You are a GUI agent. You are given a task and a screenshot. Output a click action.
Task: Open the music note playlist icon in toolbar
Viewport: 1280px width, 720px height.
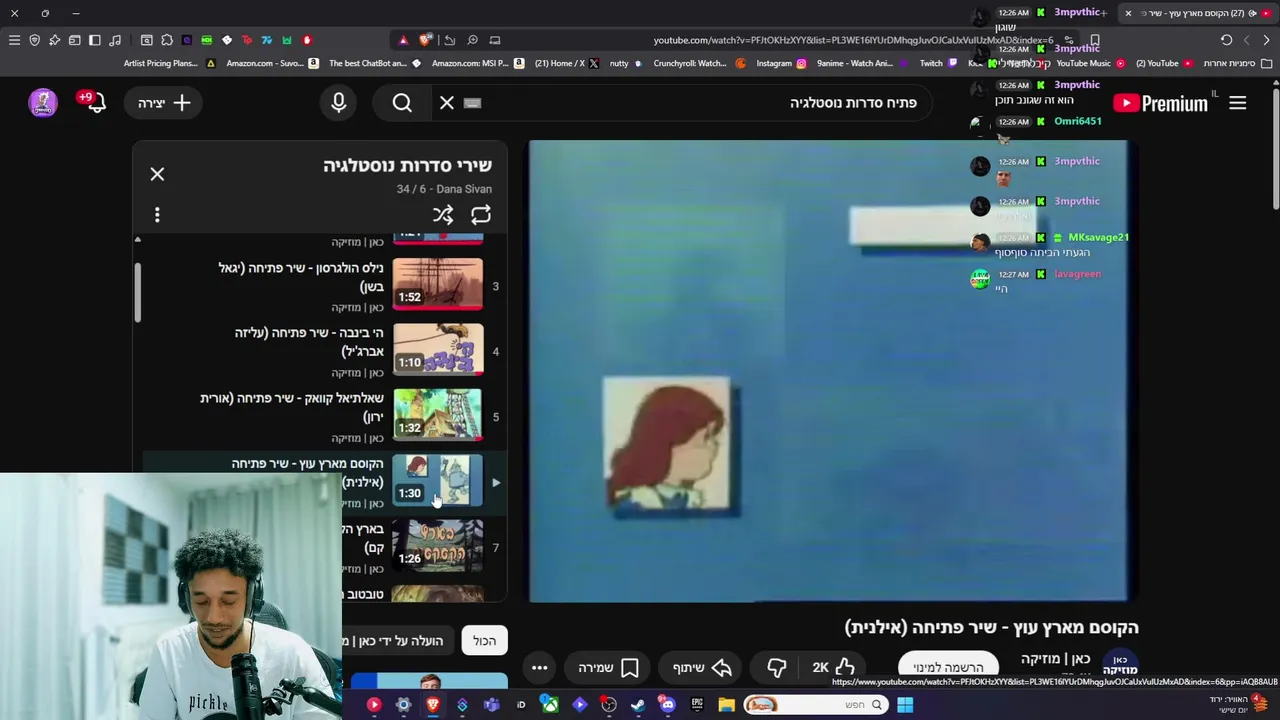tap(114, 40)
